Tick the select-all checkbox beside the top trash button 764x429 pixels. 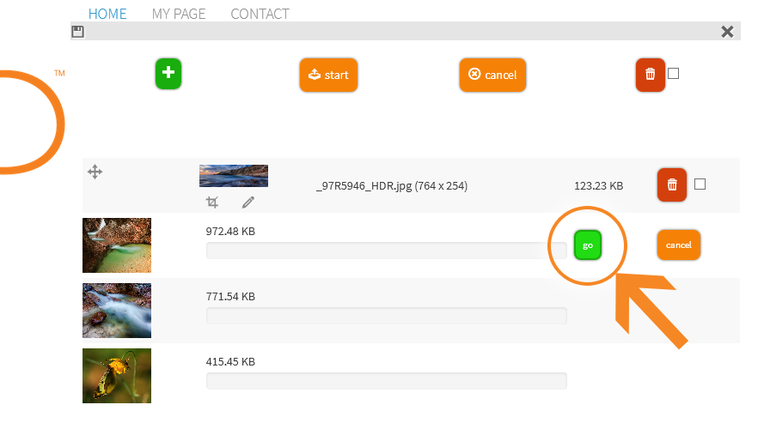674,73
